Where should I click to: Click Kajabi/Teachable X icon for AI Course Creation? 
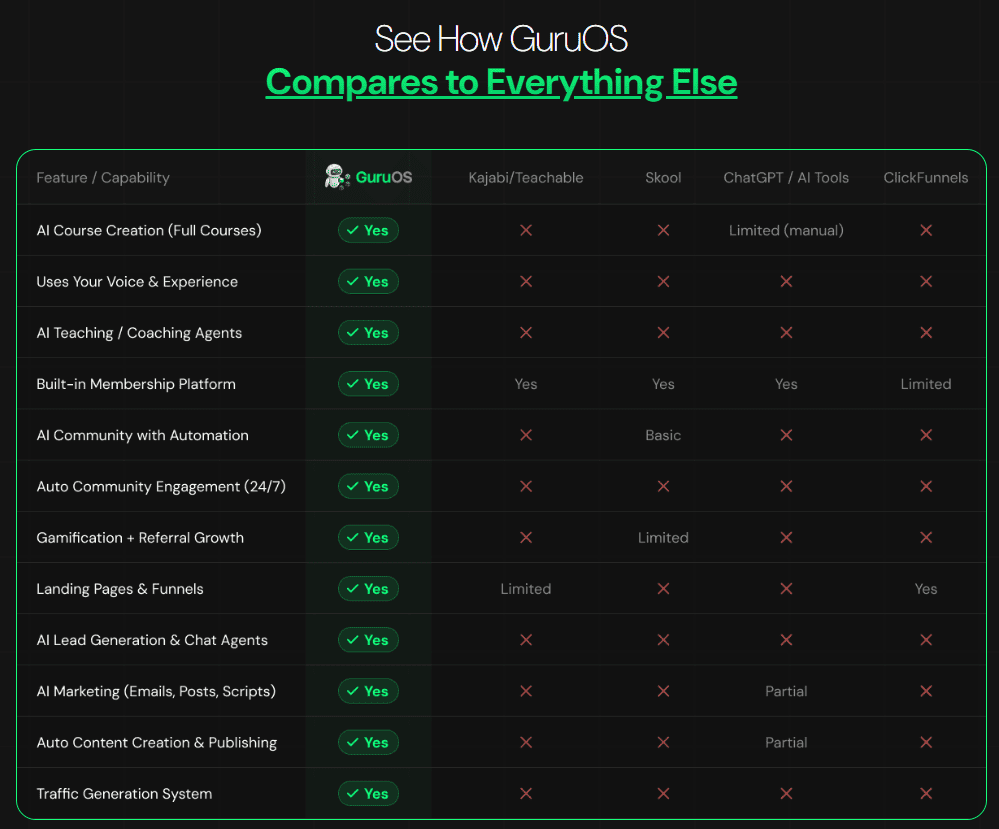[x=526, y=230]
